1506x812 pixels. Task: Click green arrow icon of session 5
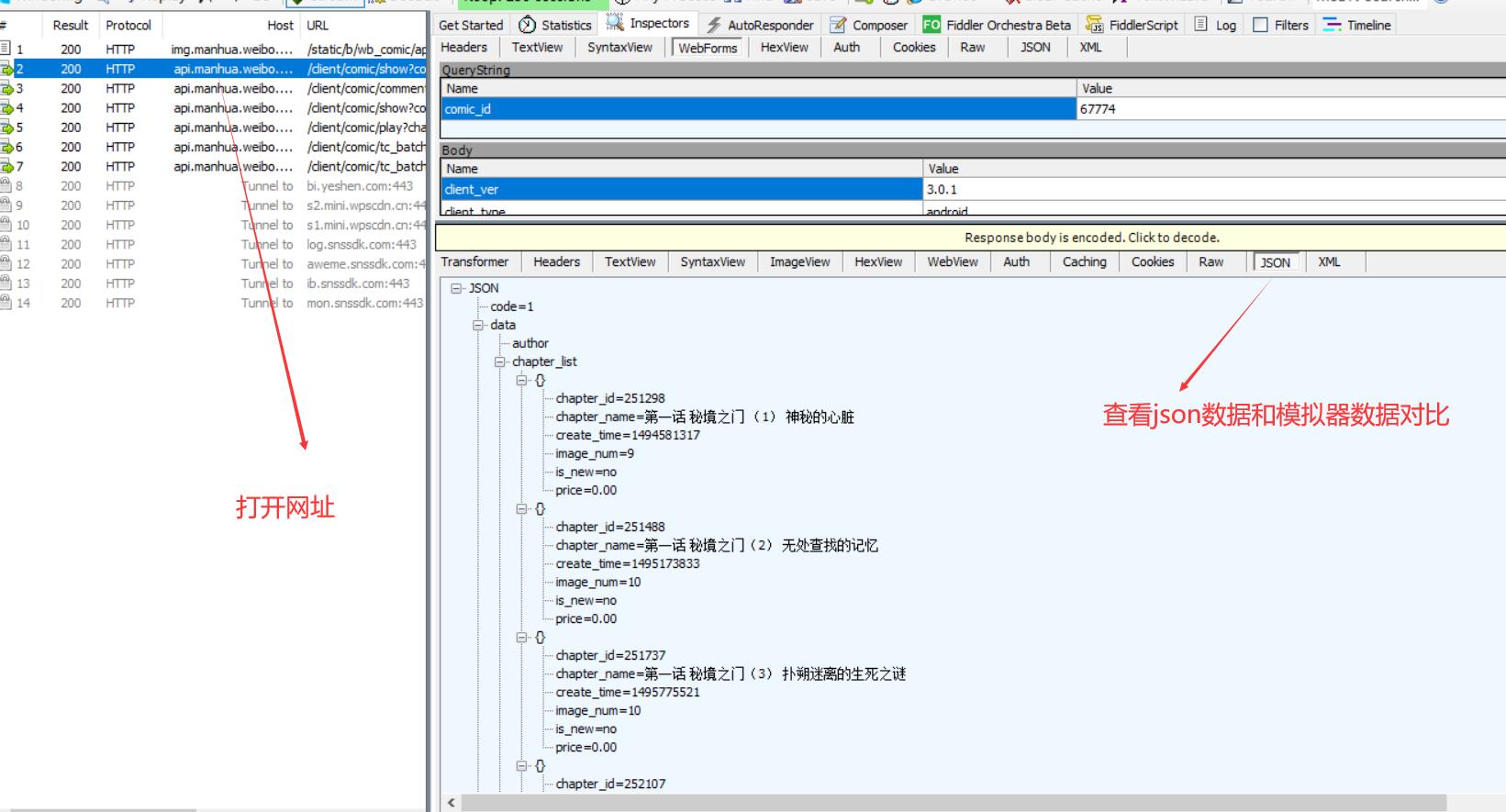[6, 128]
